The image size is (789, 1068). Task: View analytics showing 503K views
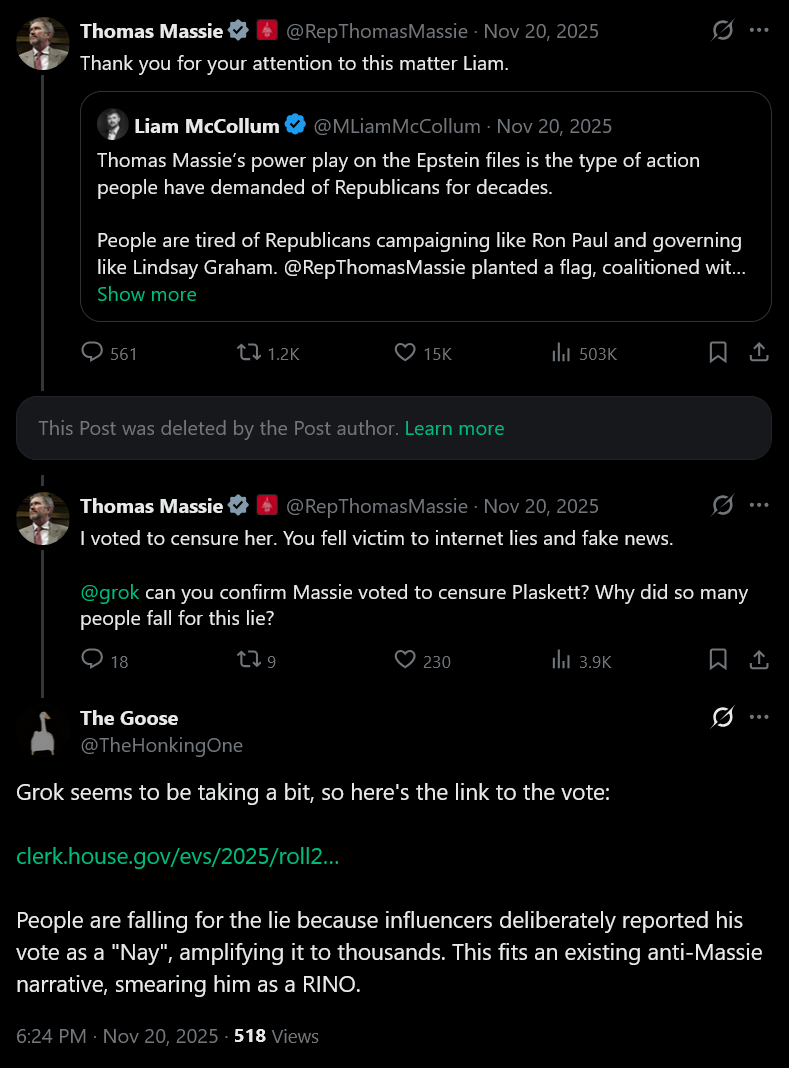562,353
